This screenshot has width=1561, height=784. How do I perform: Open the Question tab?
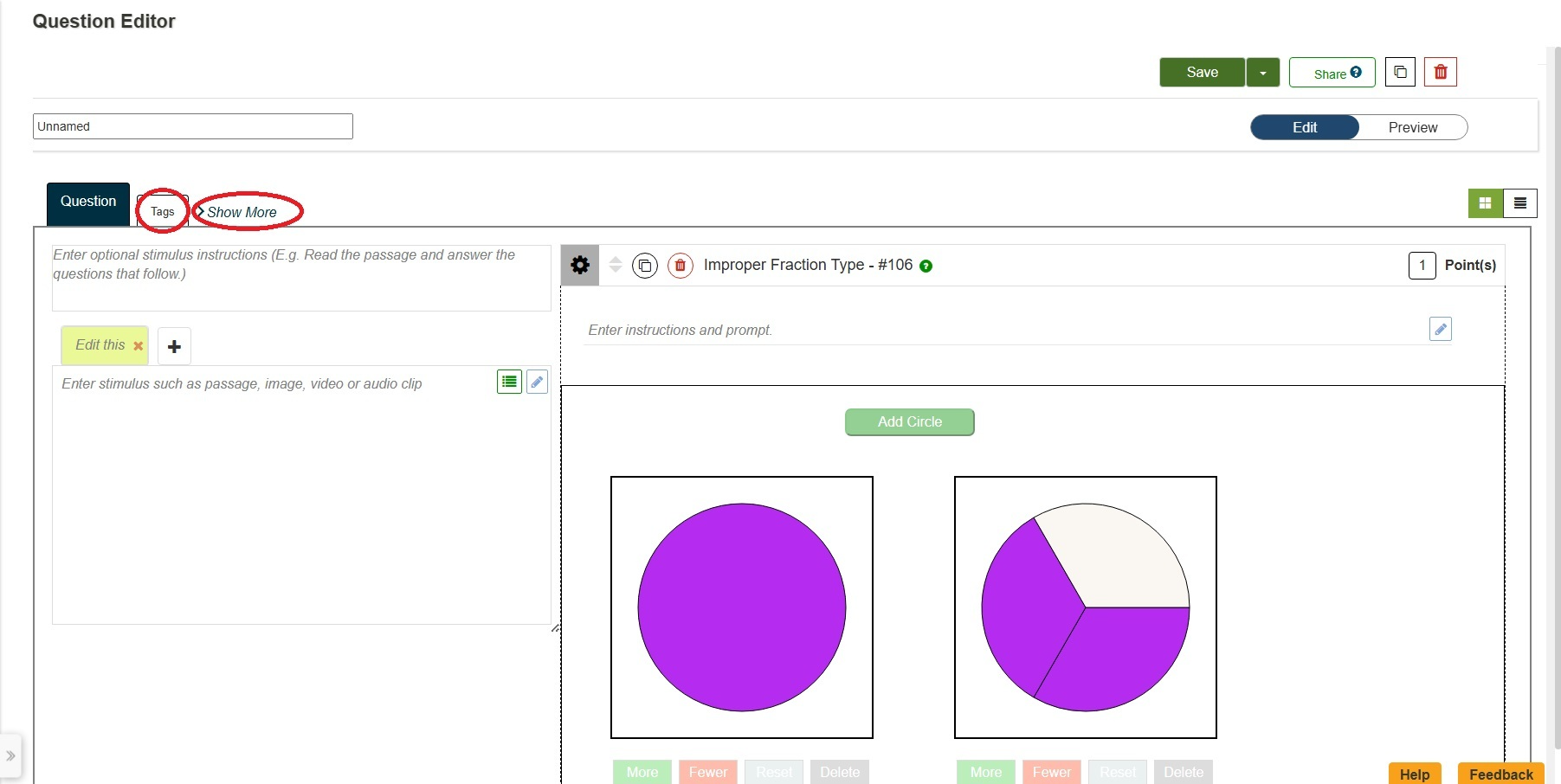(88, 203)
